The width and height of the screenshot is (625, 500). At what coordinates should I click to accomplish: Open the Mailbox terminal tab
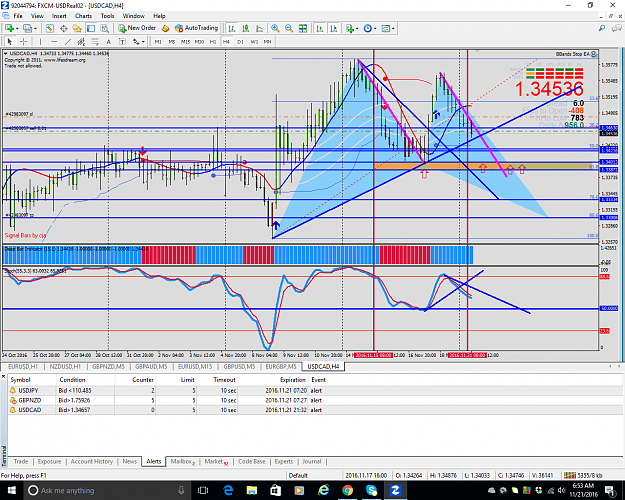click(182, 461)
